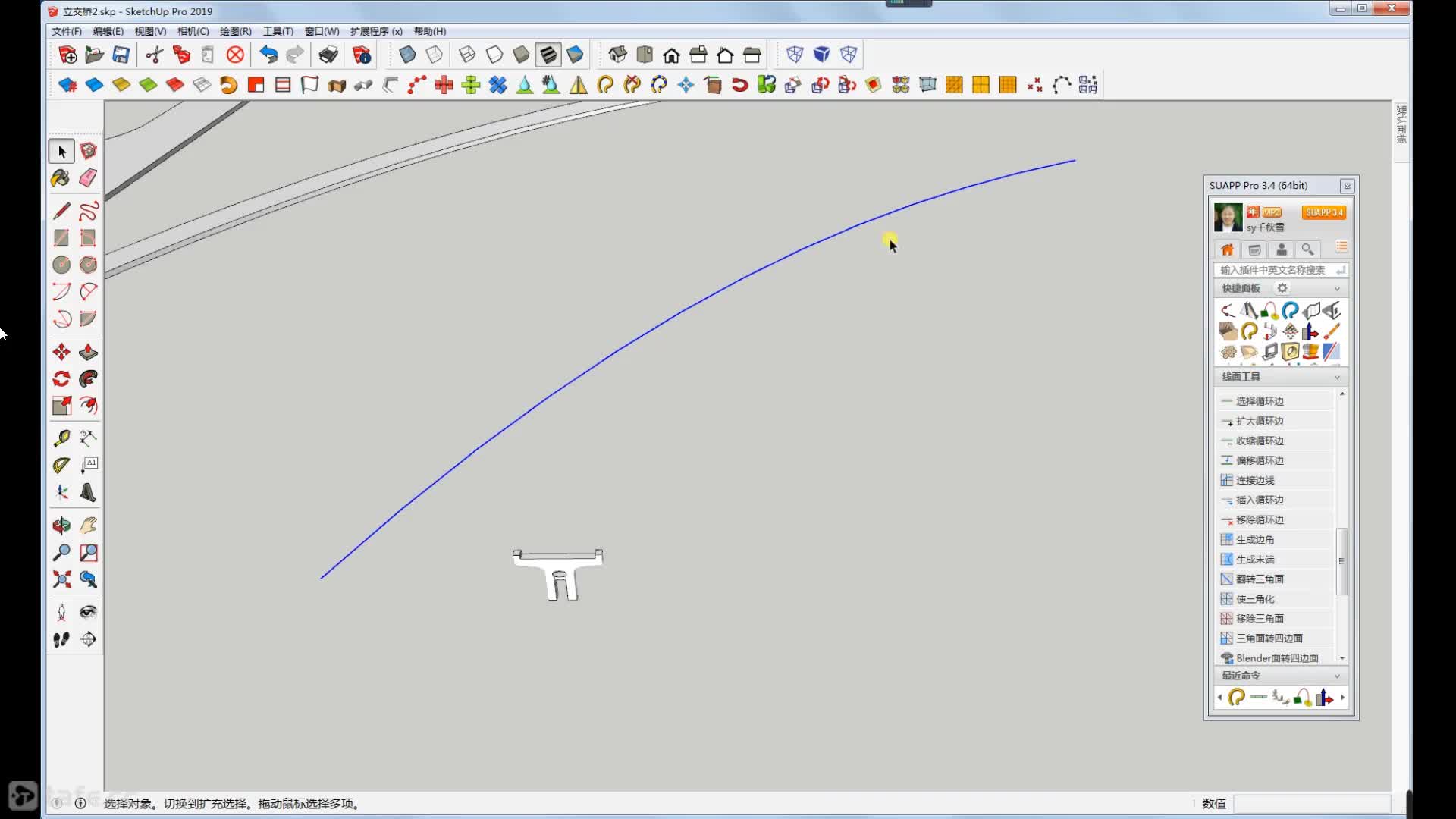This screenshot has width=1456, height=819.
Task: Switch to shaded face style
Action: pos(521,55)
